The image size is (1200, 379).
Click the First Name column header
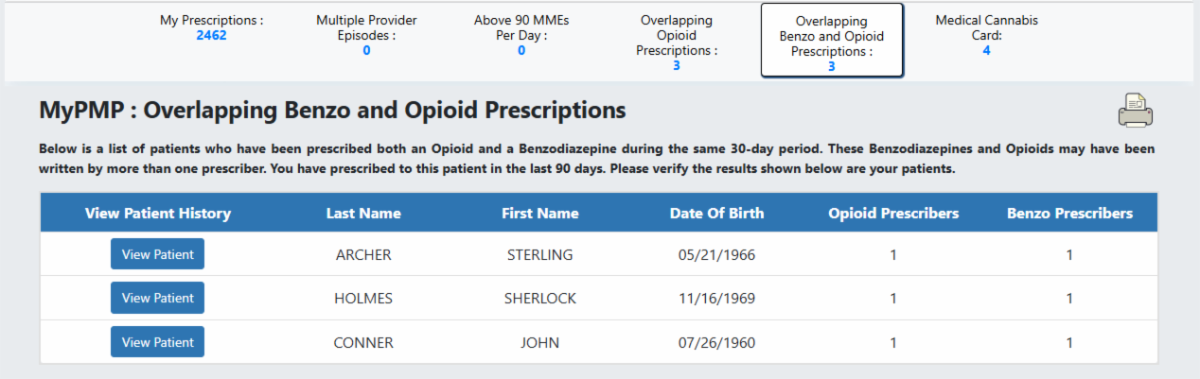click(x=540, y=213)
